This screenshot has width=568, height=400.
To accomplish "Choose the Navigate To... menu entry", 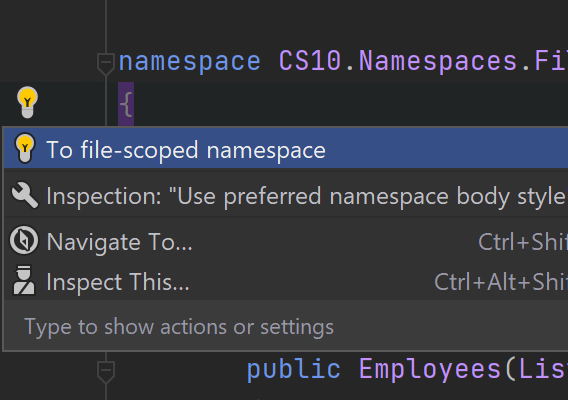I will tap(286, 242).
